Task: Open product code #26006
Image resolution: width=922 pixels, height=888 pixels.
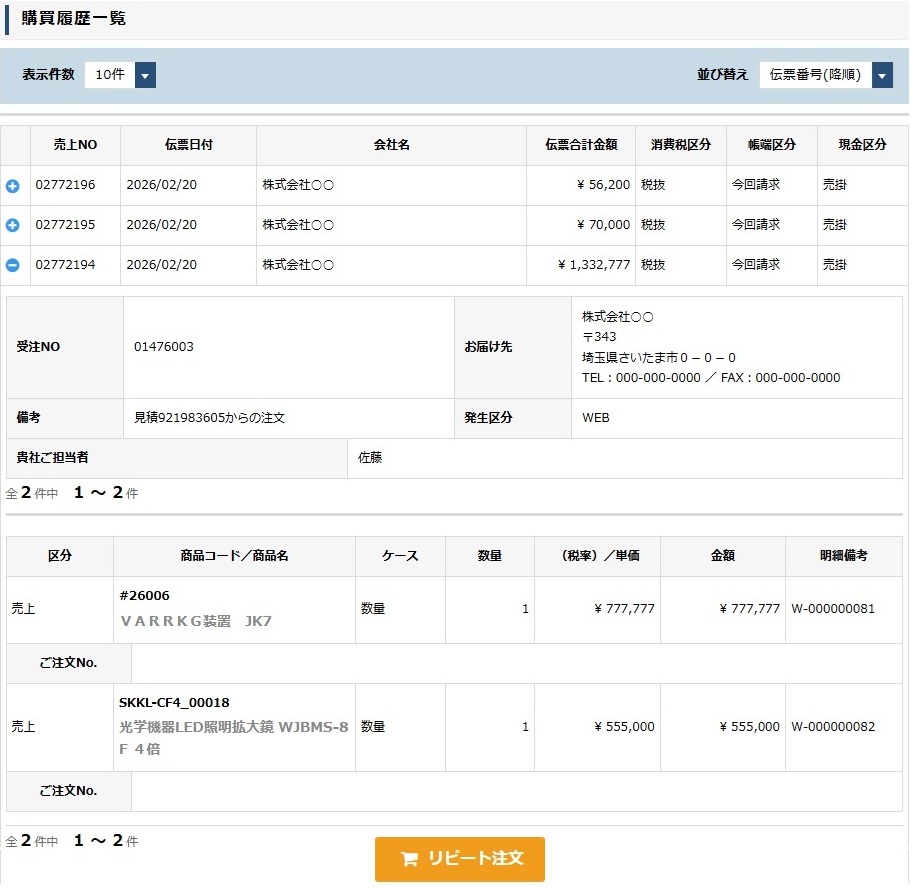Action: pos(144,596)
